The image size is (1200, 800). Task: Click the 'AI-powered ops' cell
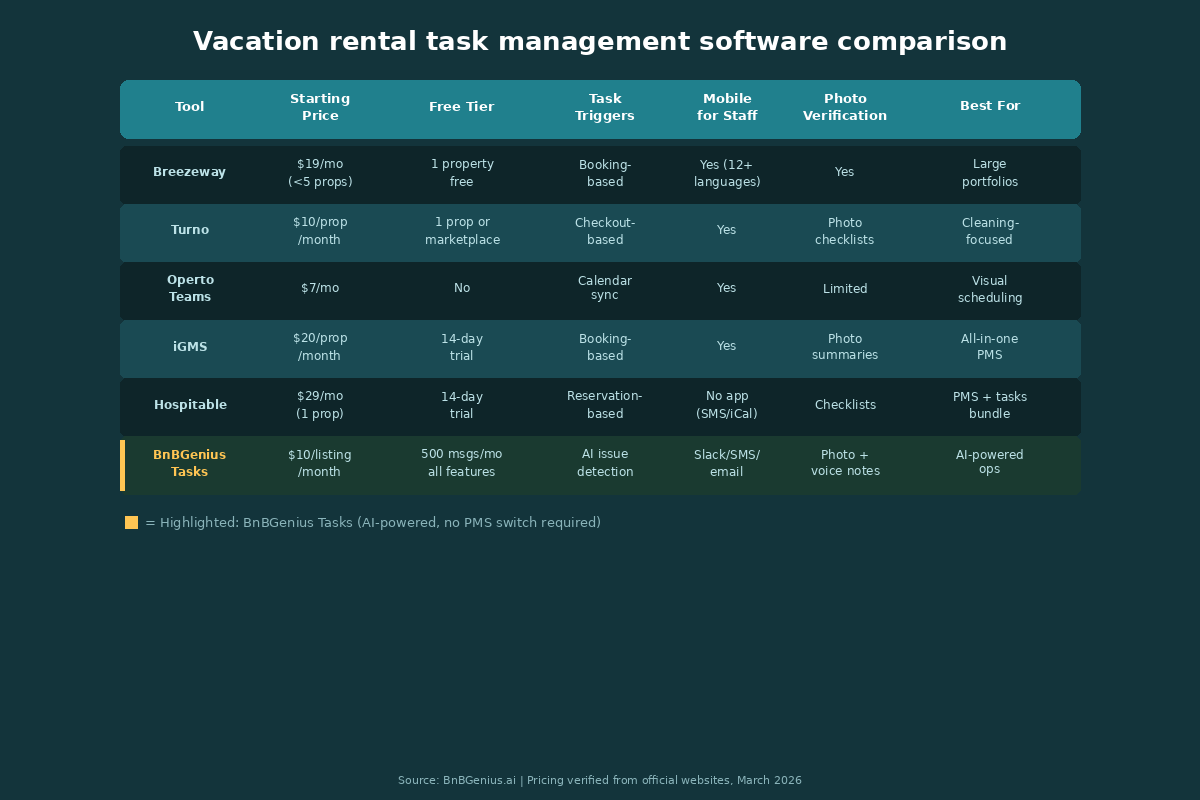coord(990,462)
